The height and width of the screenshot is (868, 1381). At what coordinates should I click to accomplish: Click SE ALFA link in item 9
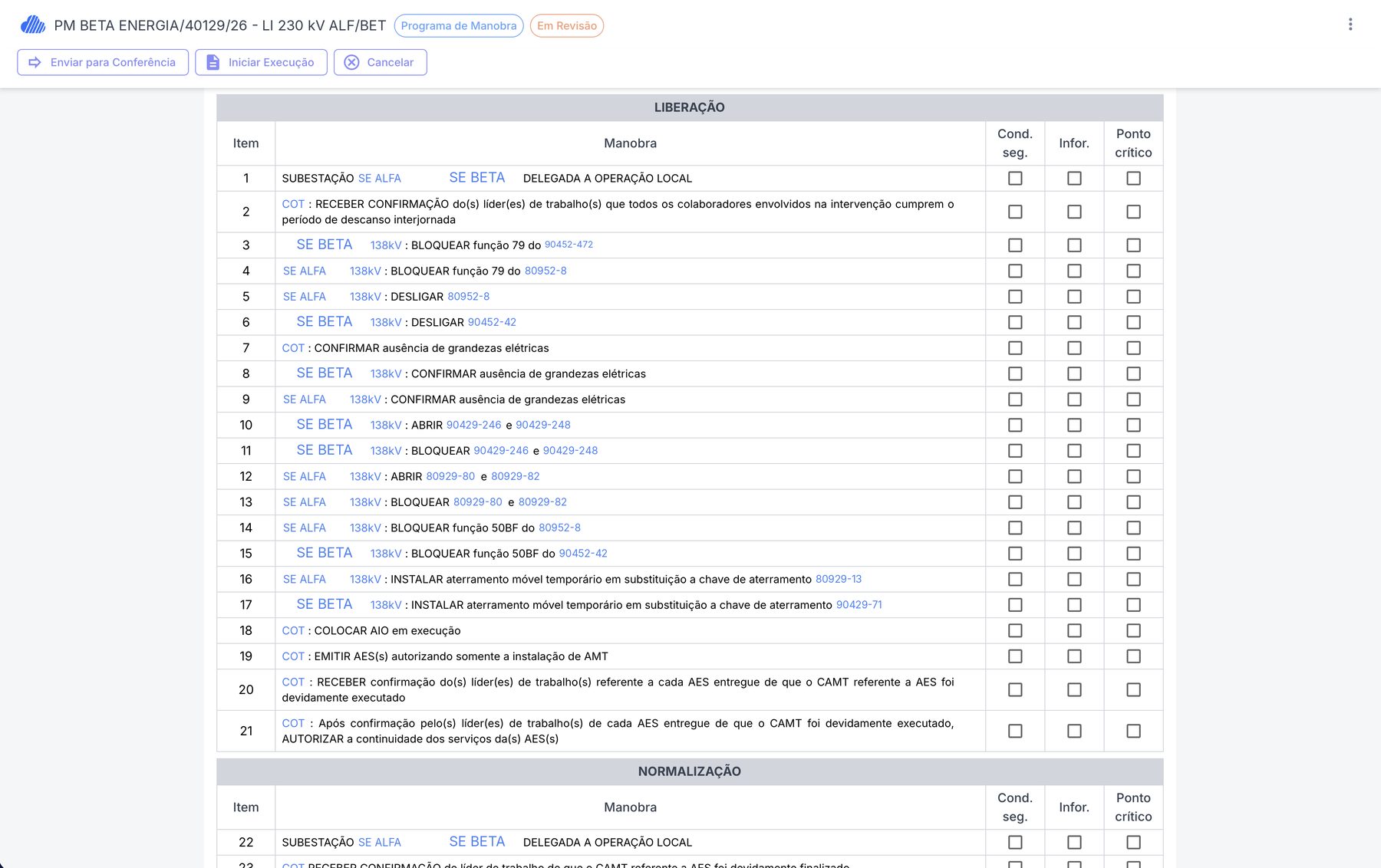pos(305,399)
